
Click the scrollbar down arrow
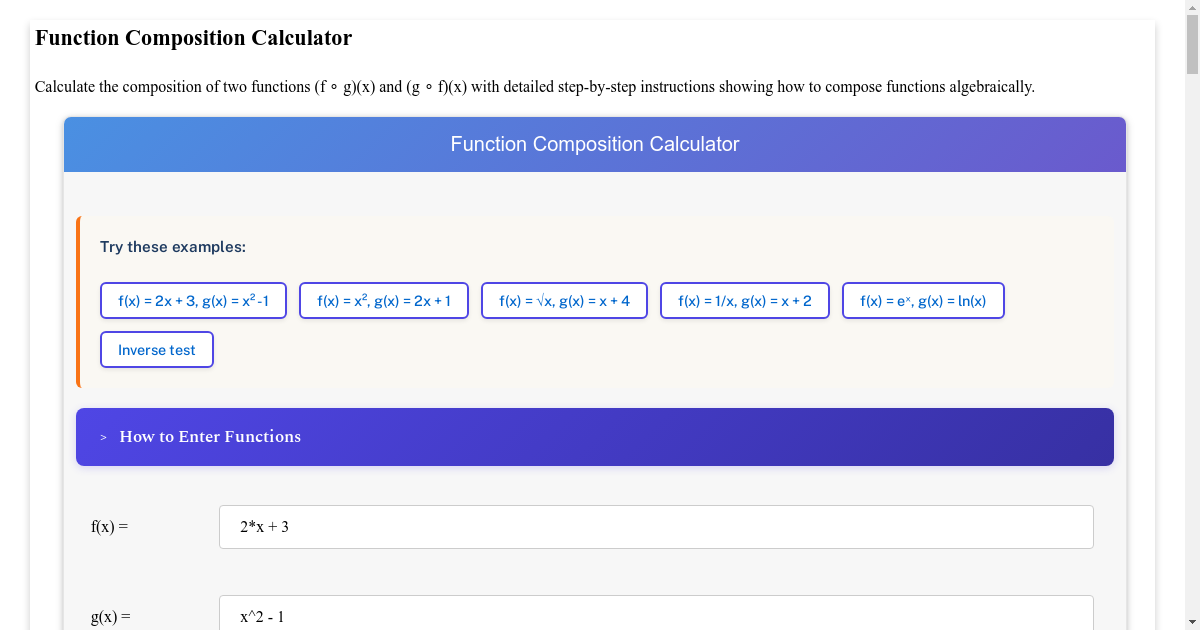1192,622
